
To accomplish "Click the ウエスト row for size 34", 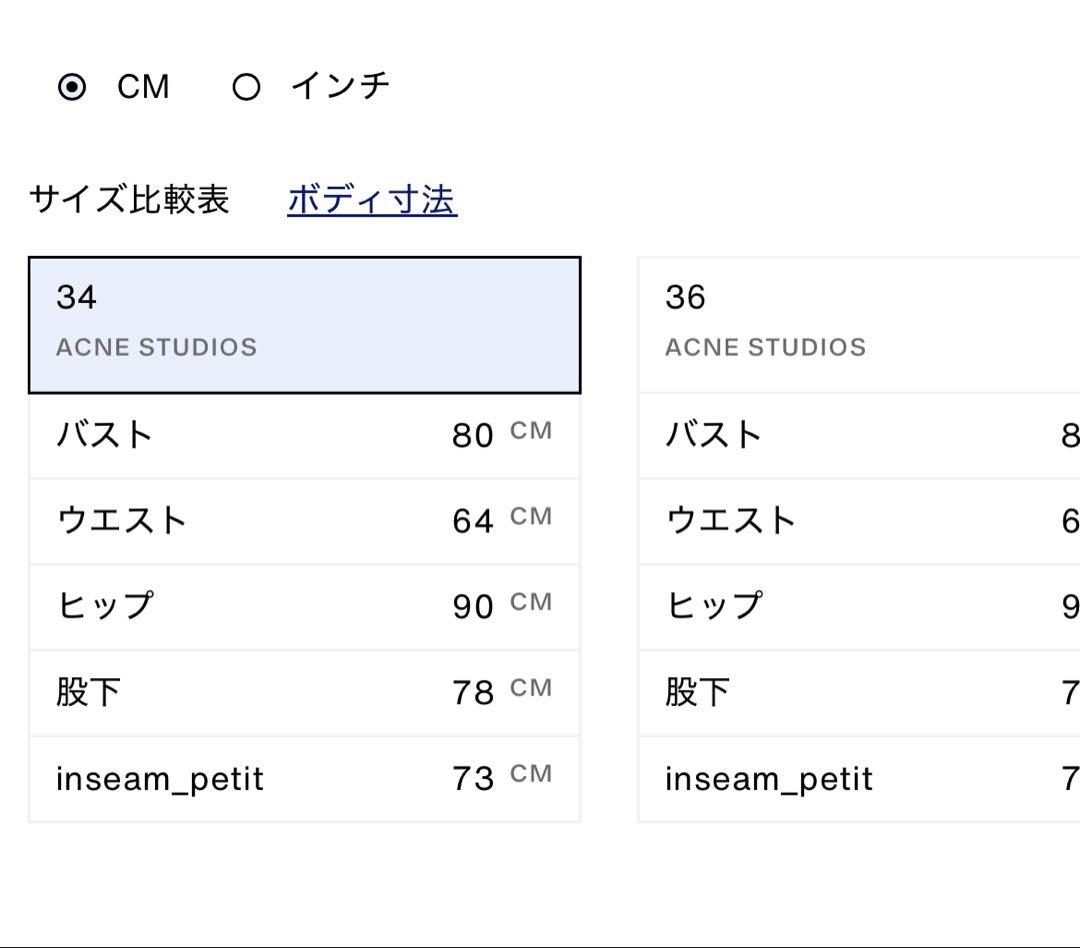I will point(305,520).
